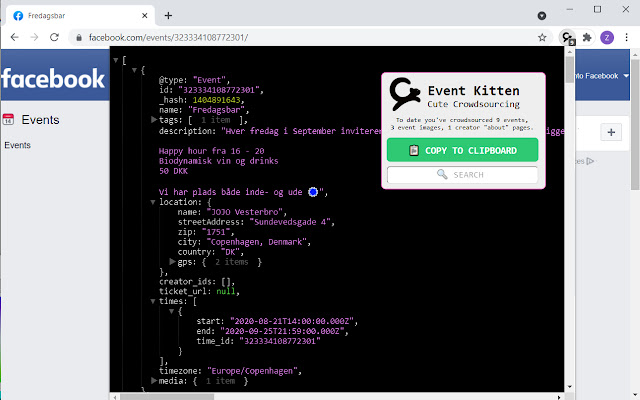Open the Events heading in the sidebar
640x400 pixels.
(40, 120)
